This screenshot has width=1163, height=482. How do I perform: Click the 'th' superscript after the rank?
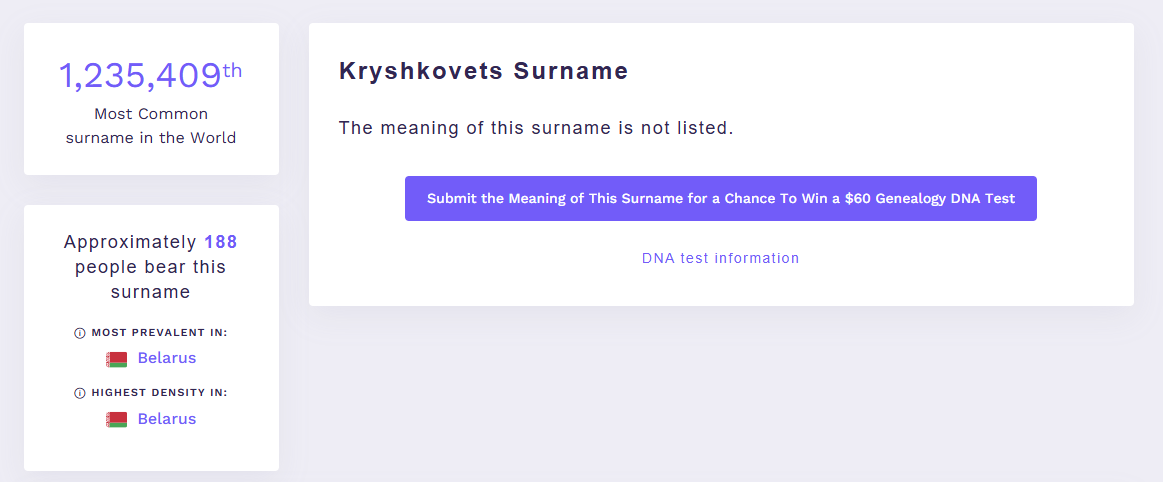232,70
